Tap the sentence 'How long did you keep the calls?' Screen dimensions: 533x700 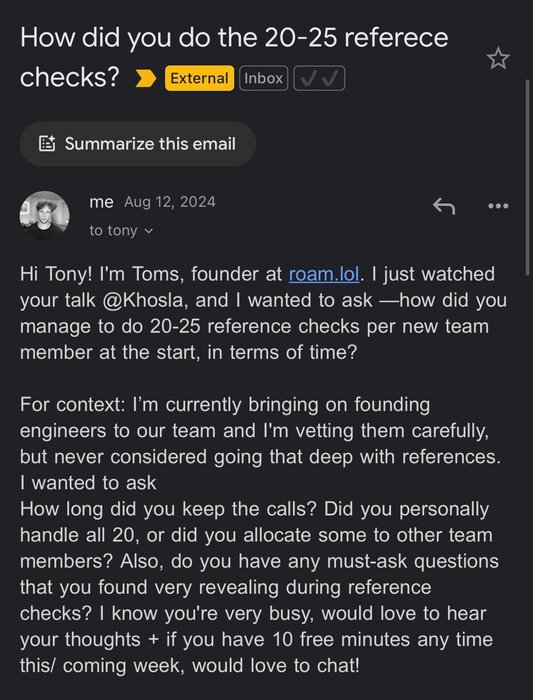(x=169, y=510)
